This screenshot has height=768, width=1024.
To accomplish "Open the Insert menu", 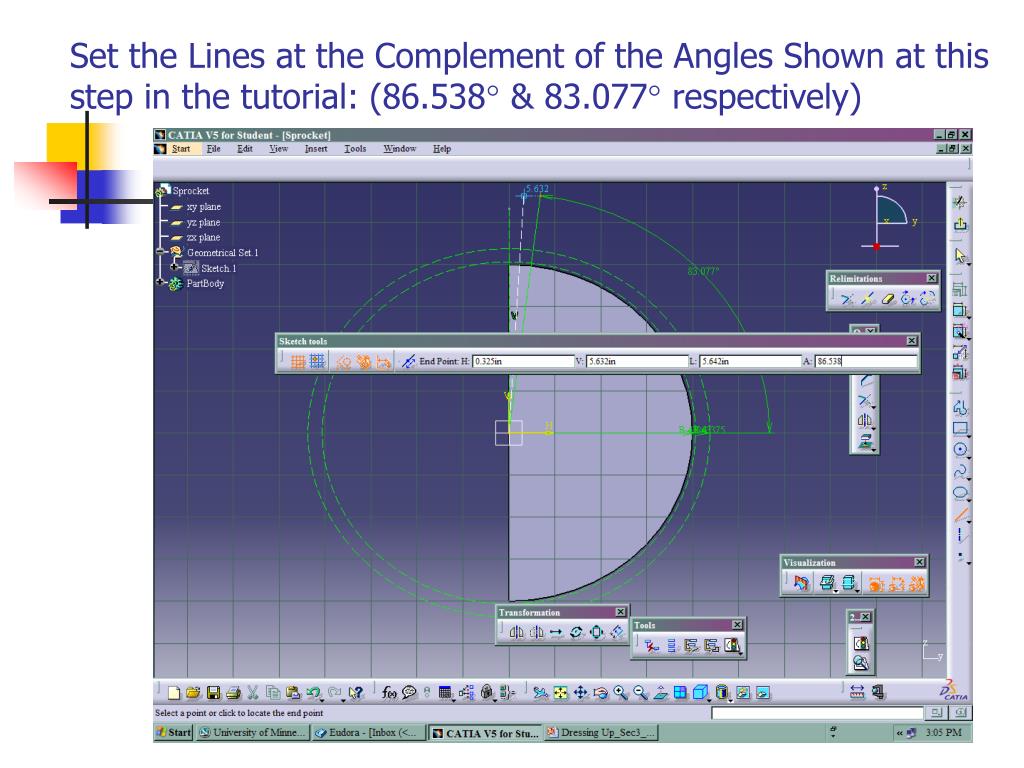I will (x=316, y=149).
